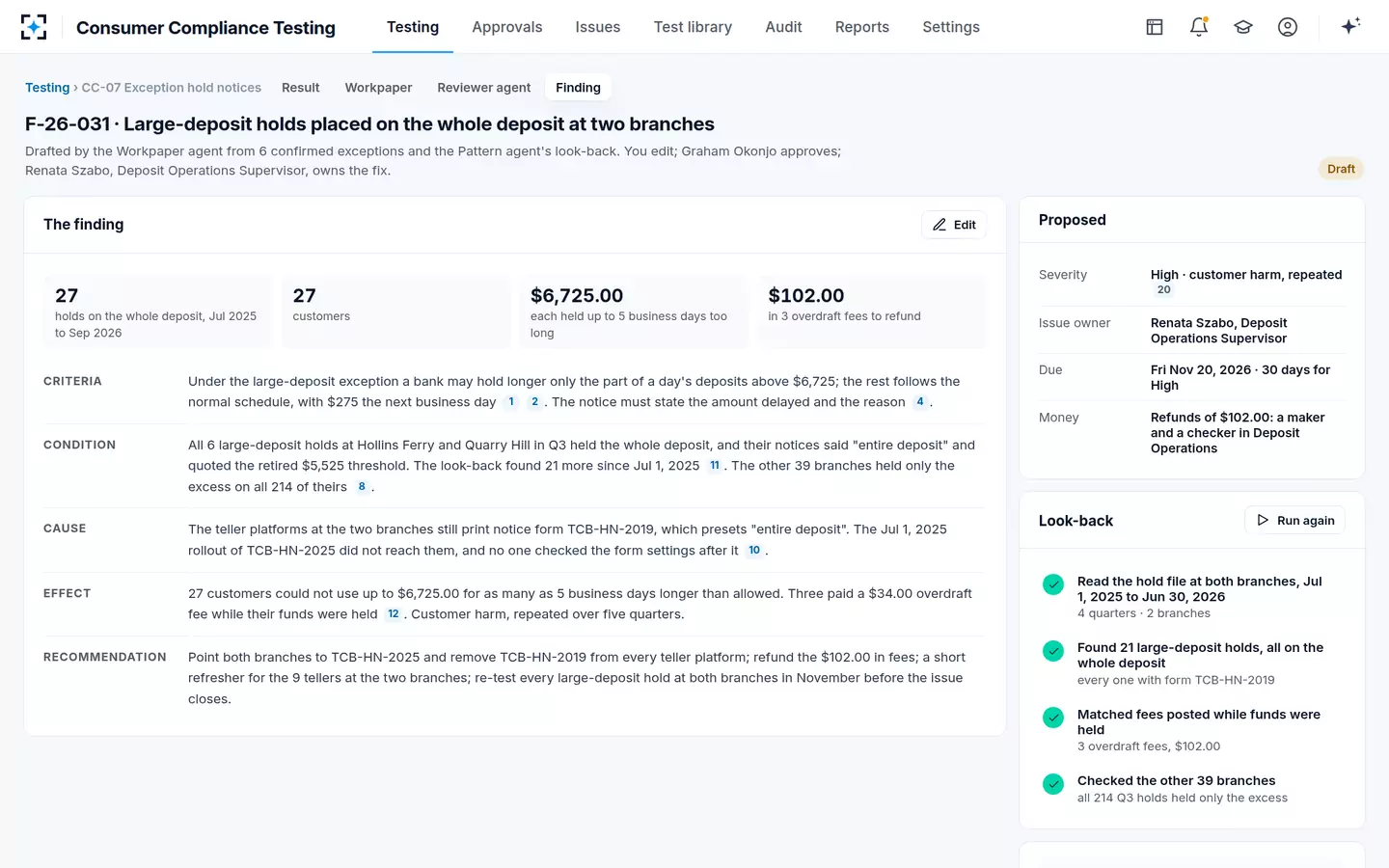
Task: Click the Draft status badge
Action: (1341, 169)
